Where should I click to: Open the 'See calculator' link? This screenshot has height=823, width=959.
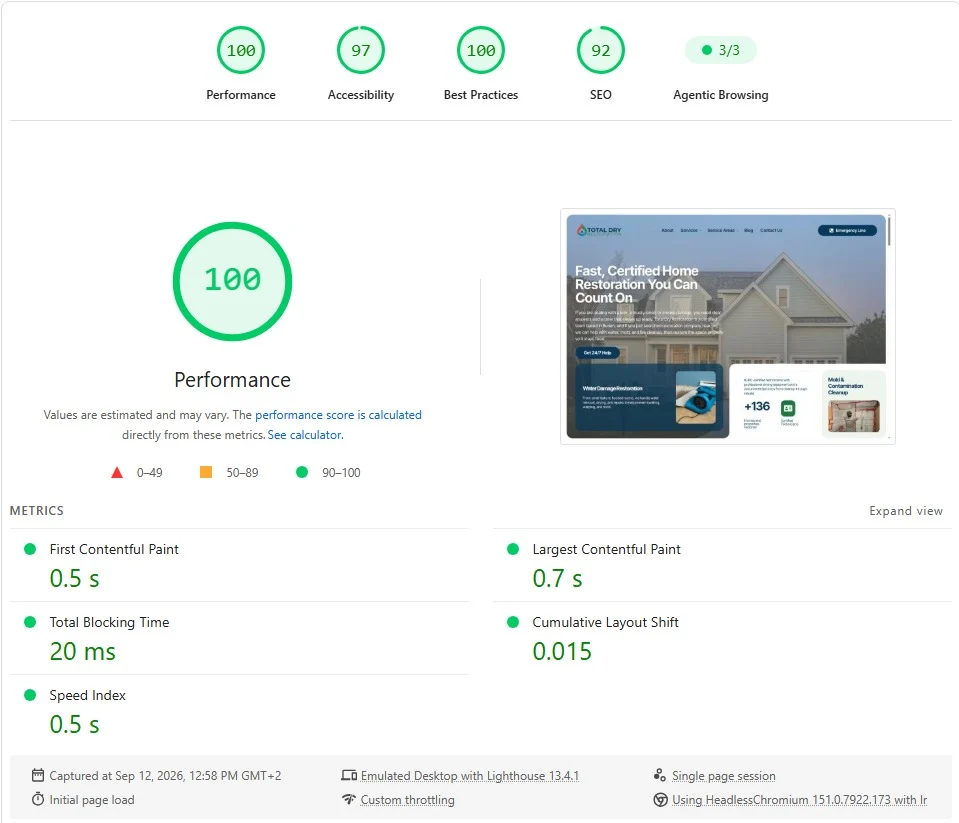point(305,435)
